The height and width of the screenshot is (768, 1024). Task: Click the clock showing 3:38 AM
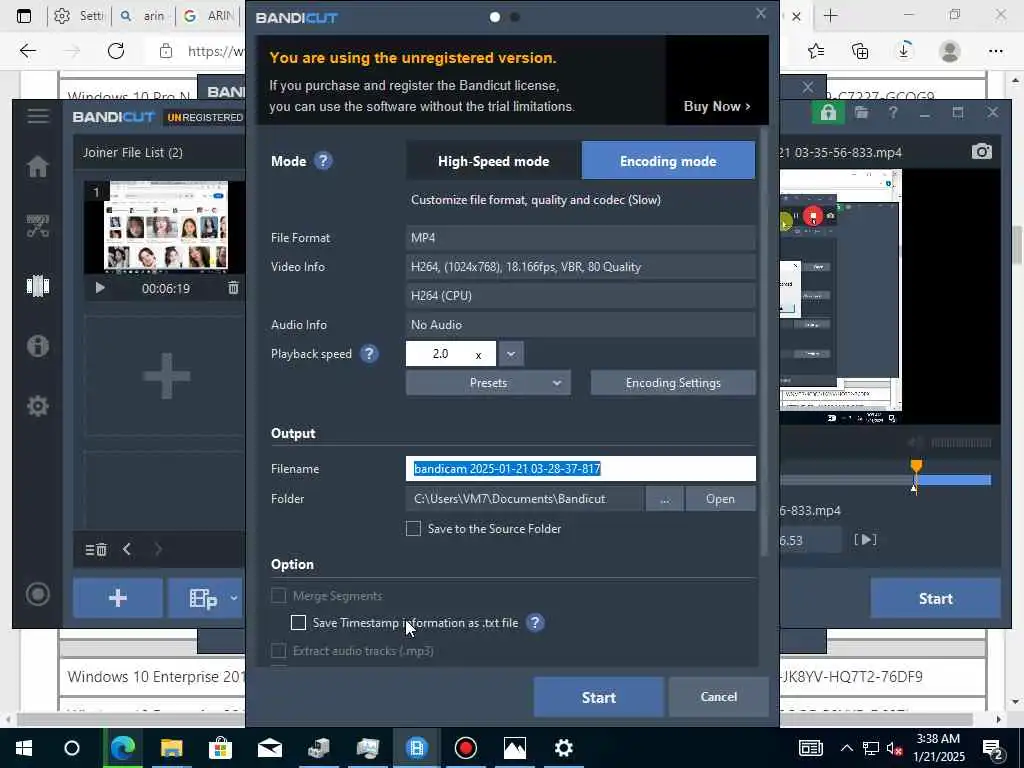coord(938,739)
